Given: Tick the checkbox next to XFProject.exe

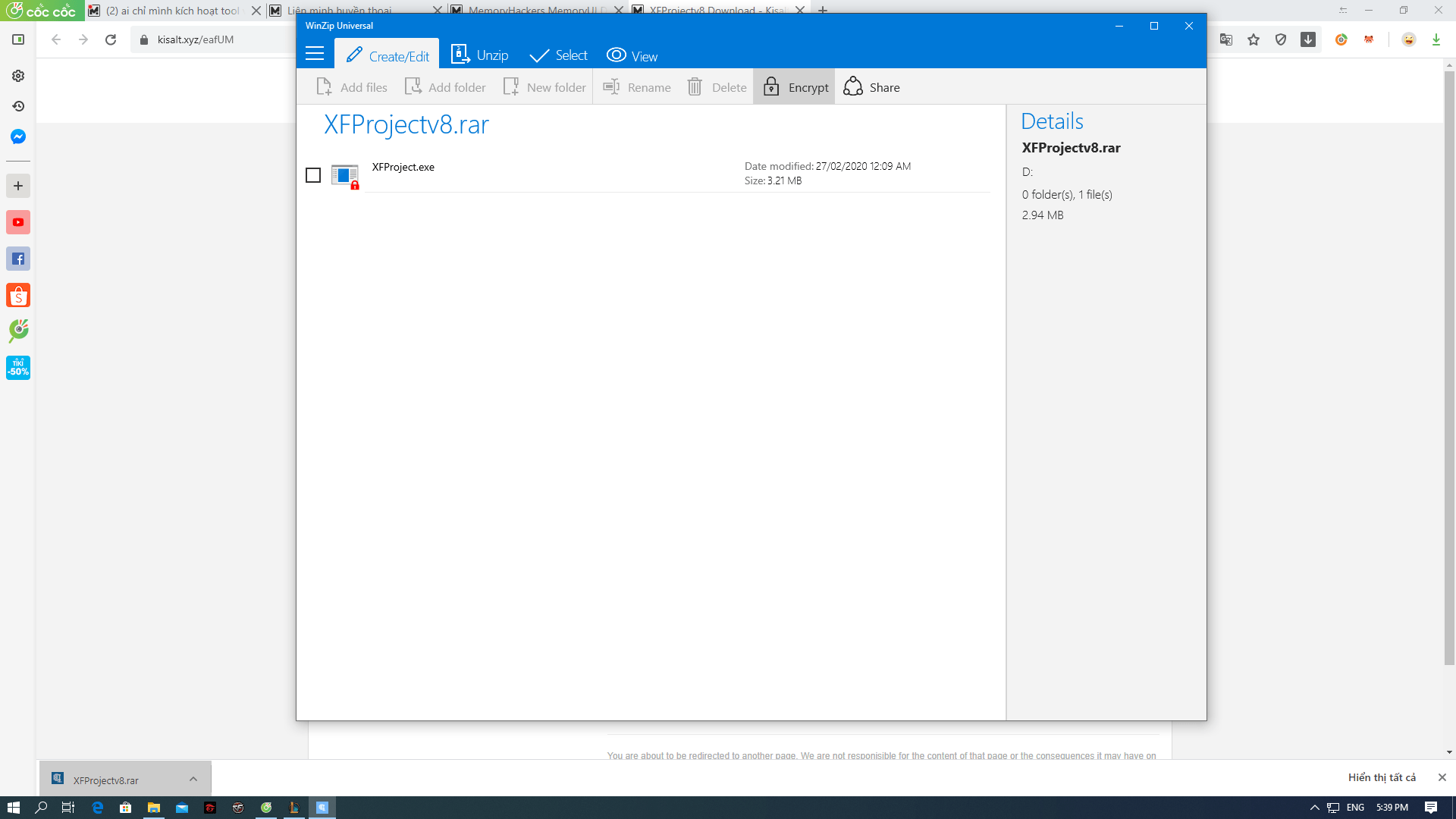Looking at the screenshot, I should coord(313,175).
